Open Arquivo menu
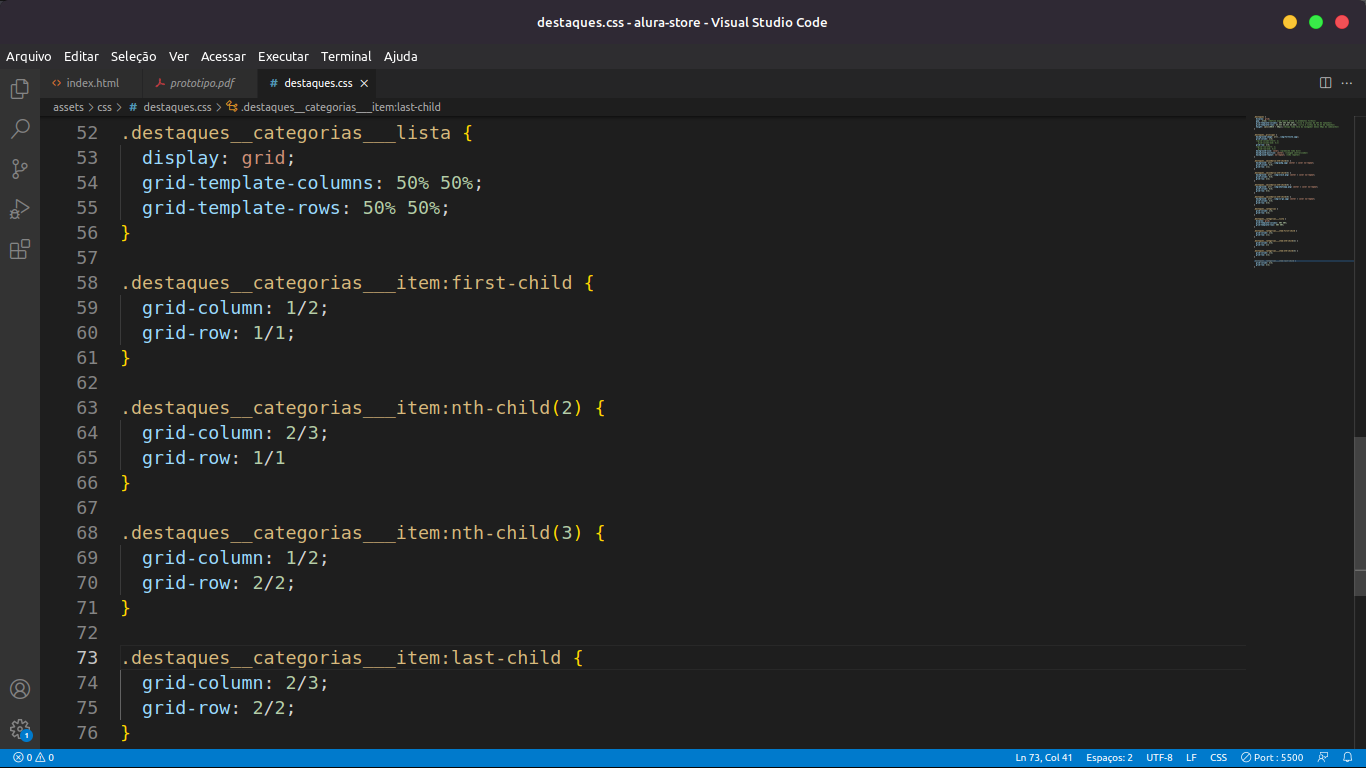This screenshot has width=1366, height=768. click(29, 56)
